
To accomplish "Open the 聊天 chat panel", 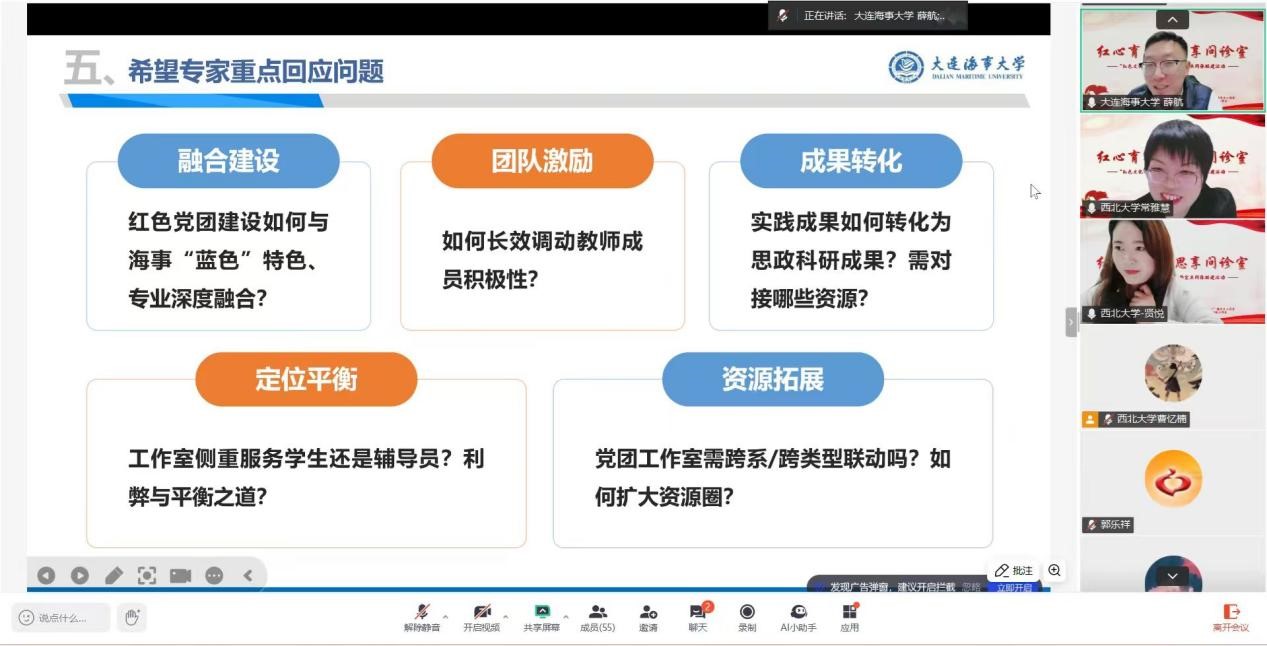I will (697, 616).
